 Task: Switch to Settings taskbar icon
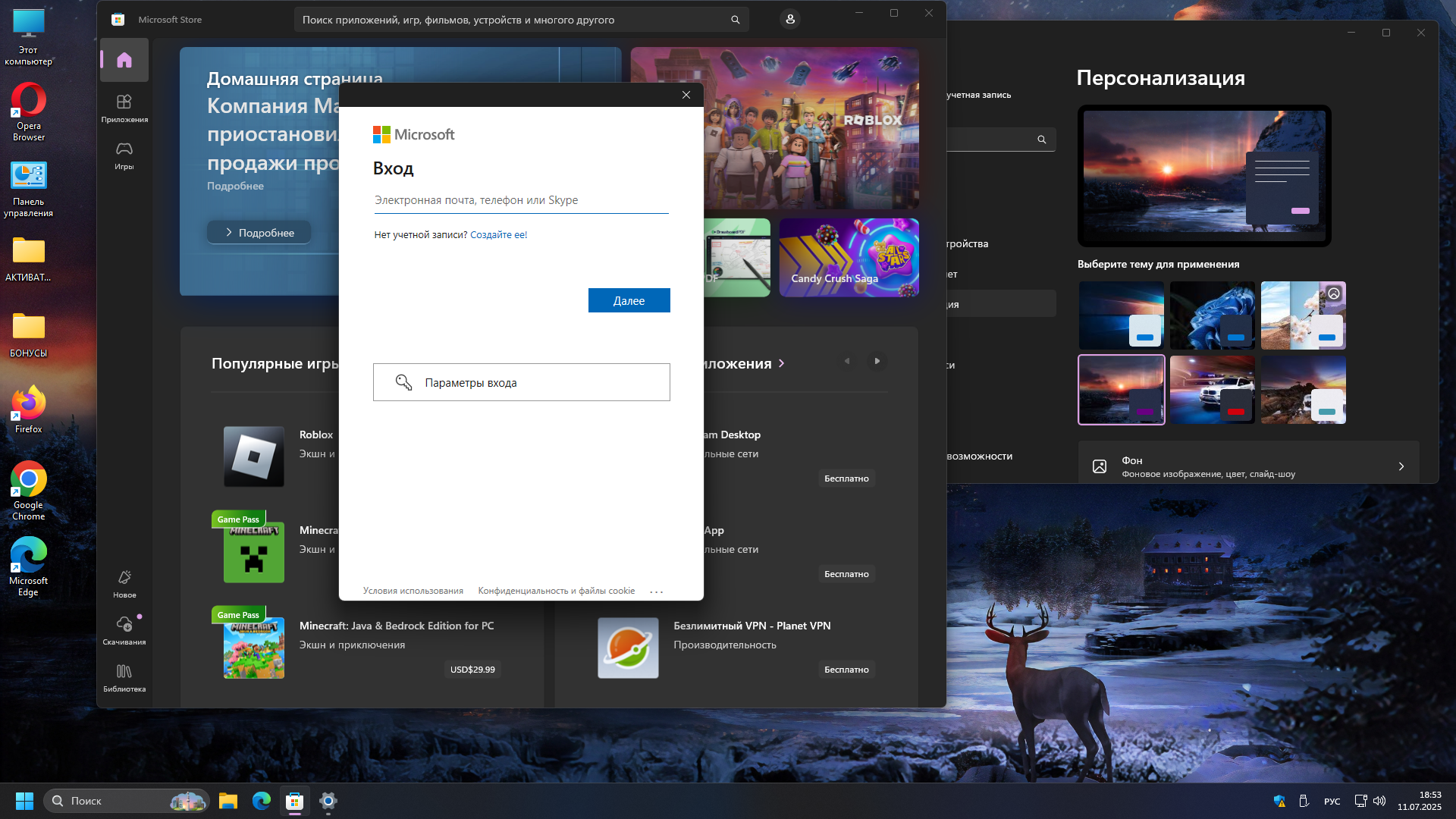coord(328,801)
